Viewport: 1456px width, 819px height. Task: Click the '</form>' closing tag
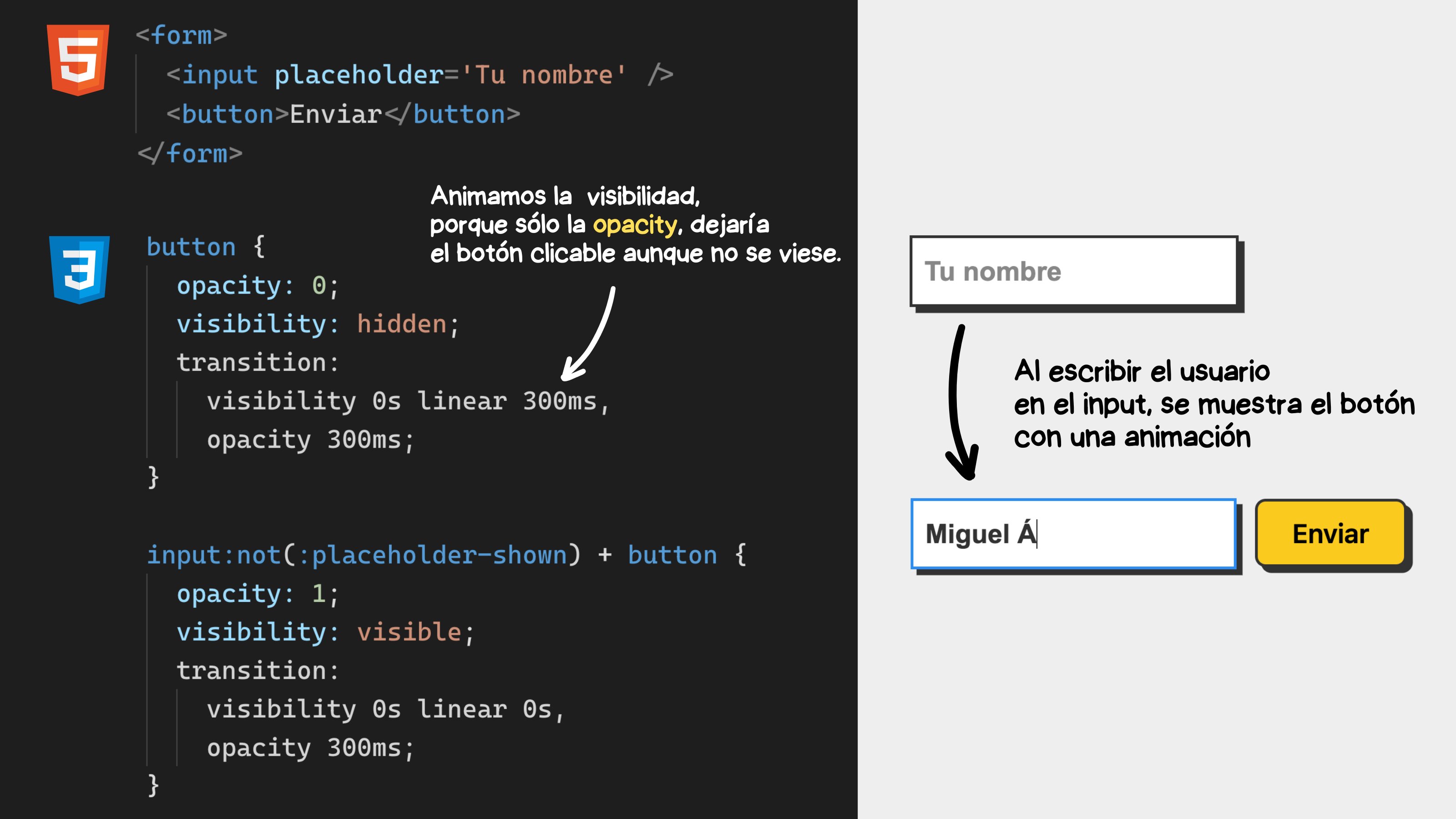pos(191,154)
